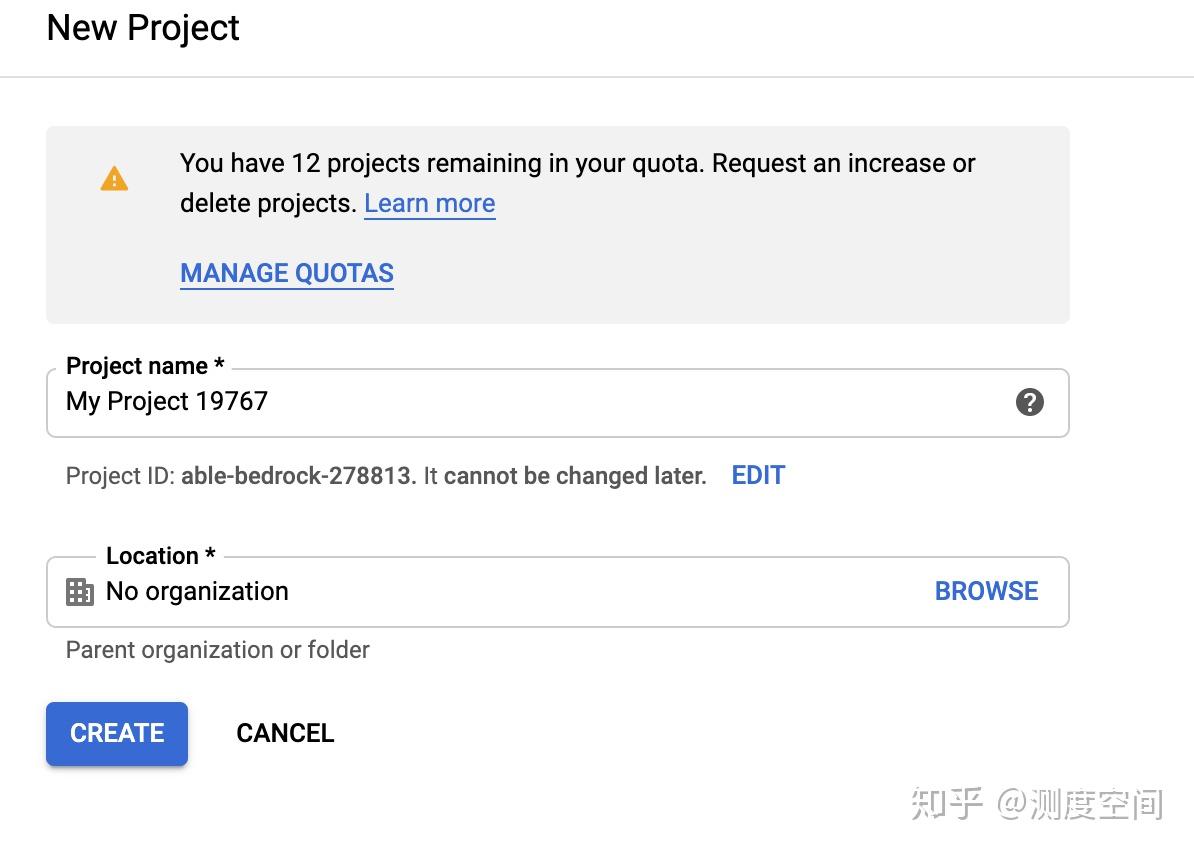Click the New Project title
The image size is (1194, 852).
(142, 28)
